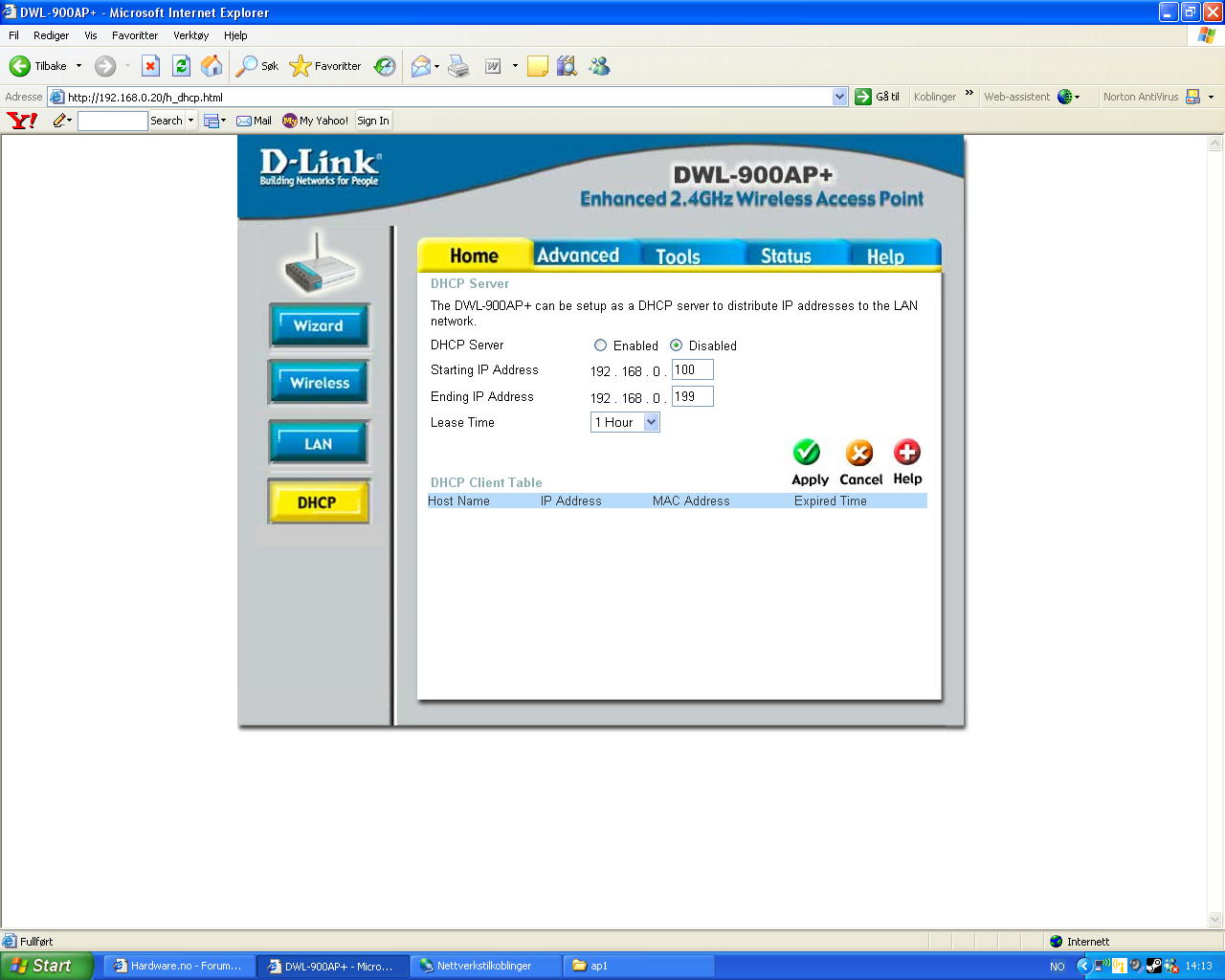This screenshot has width=1225, height=980.
Task: Open the Yahoo Mail envelope
Action: [x=254, y=121]
